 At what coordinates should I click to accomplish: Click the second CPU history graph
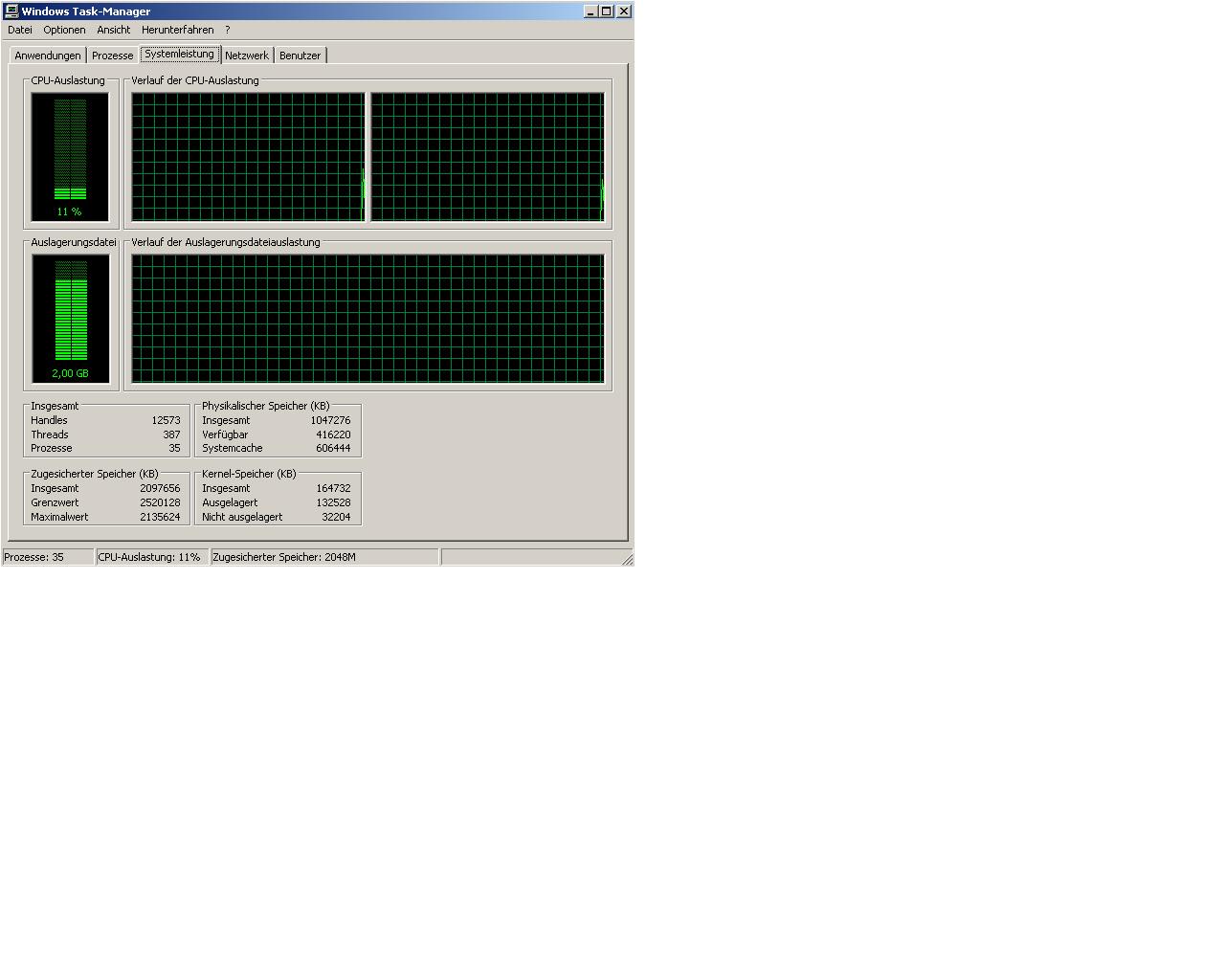tap(488, 157)
